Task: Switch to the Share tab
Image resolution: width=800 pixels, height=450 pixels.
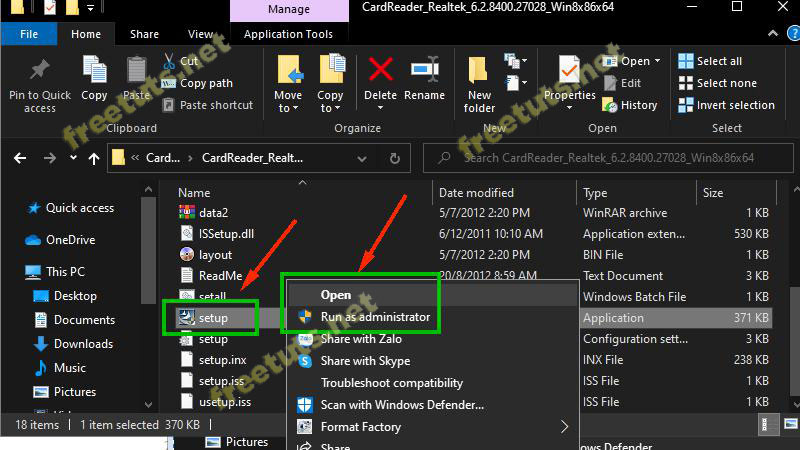Action: [x=144, y=34]
